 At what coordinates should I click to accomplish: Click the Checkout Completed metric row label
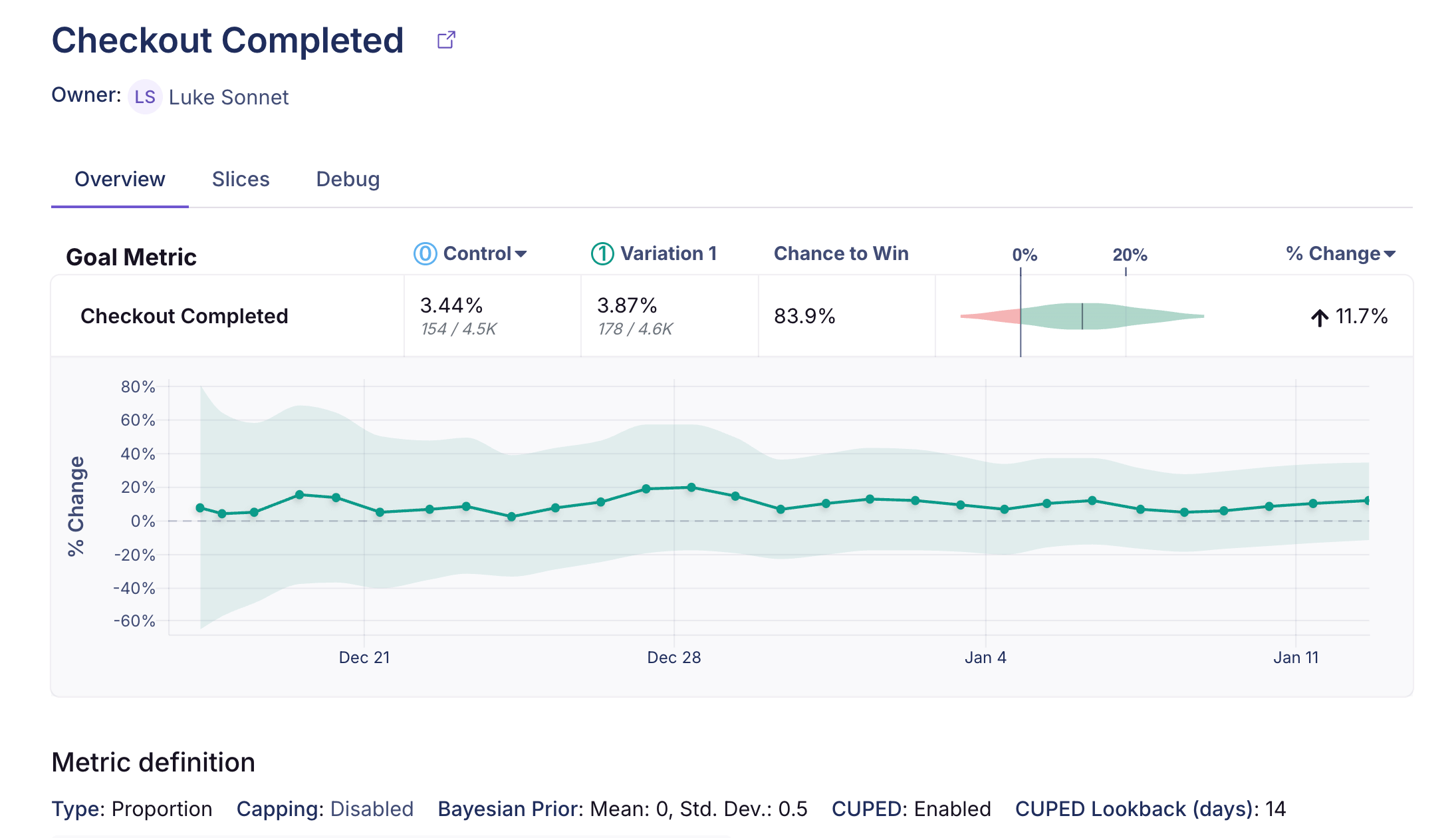point(184,316)
